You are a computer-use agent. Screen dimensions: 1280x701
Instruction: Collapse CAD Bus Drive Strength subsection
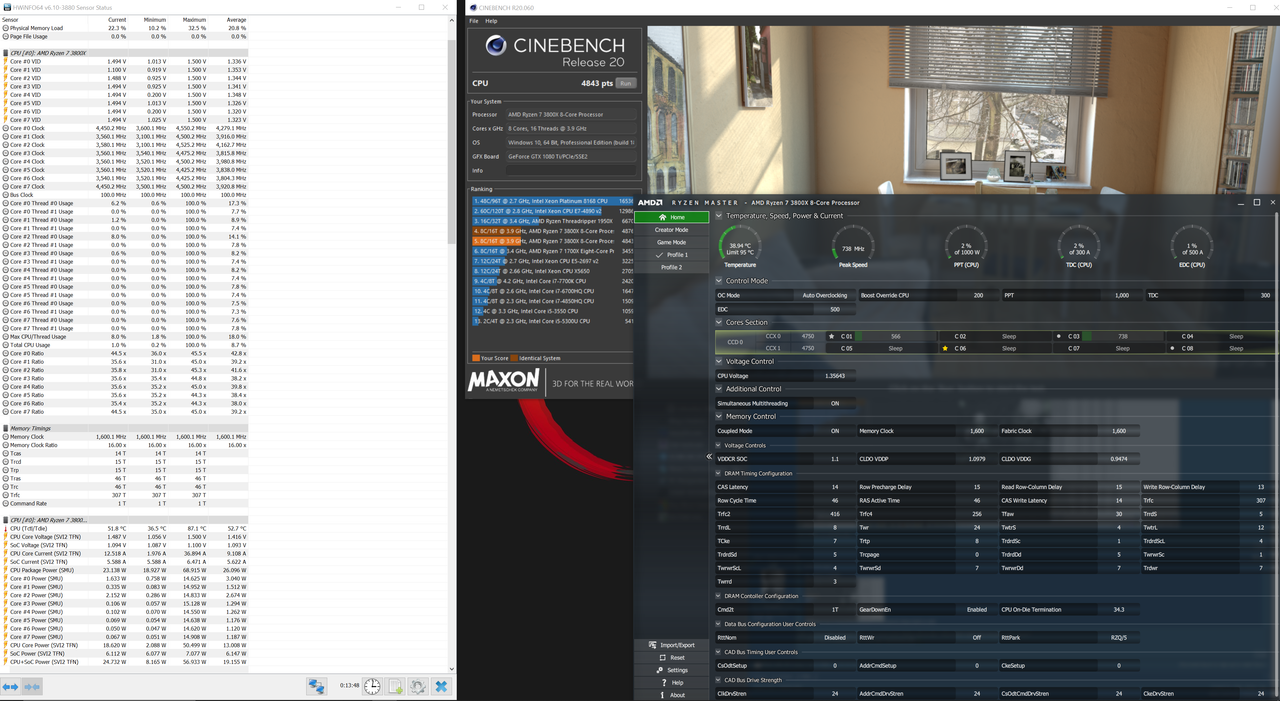pos(719,680)
